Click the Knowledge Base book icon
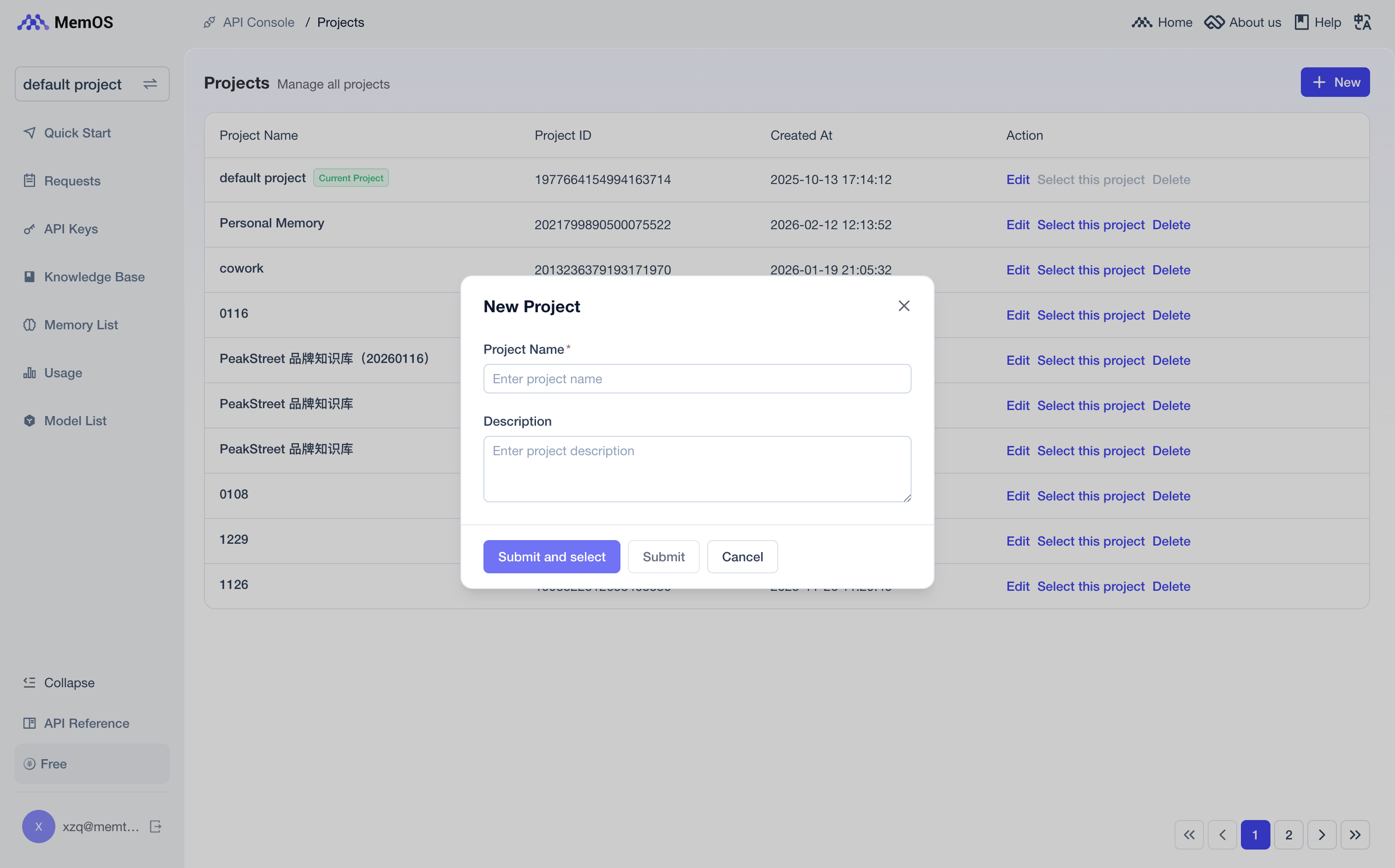Screen dimensions: 1395x868 [x=30, y=277]
